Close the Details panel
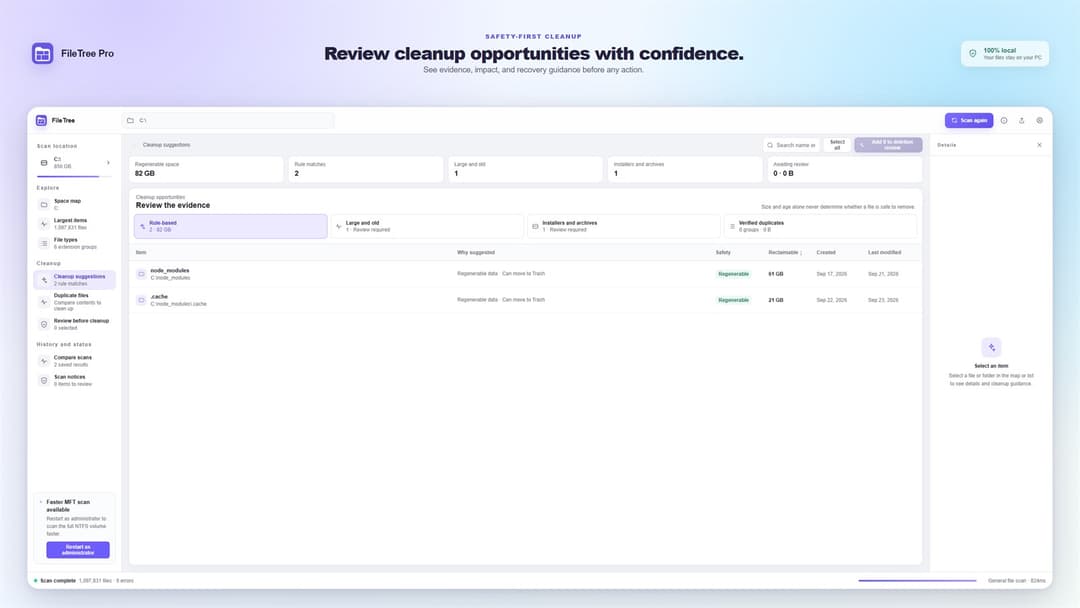The width and height of the screenshot is (1080, 608). (1039, 145)
